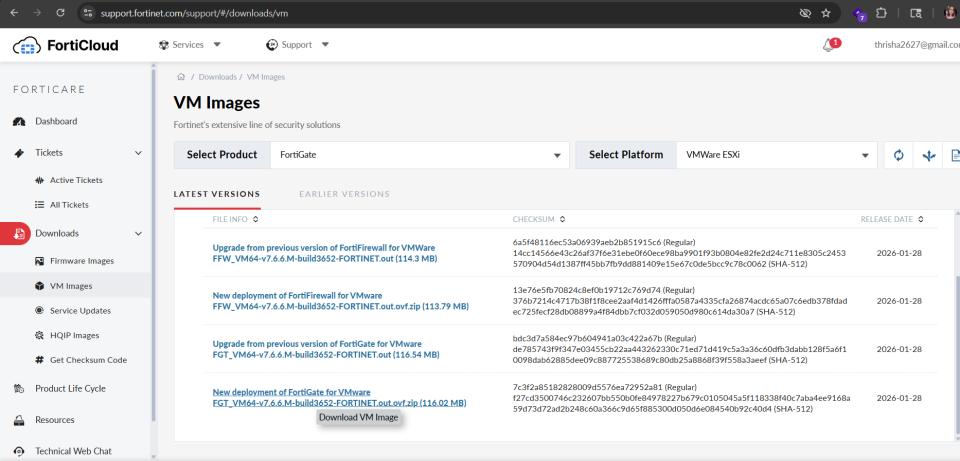Open the purple extension with badge 7

860,14
